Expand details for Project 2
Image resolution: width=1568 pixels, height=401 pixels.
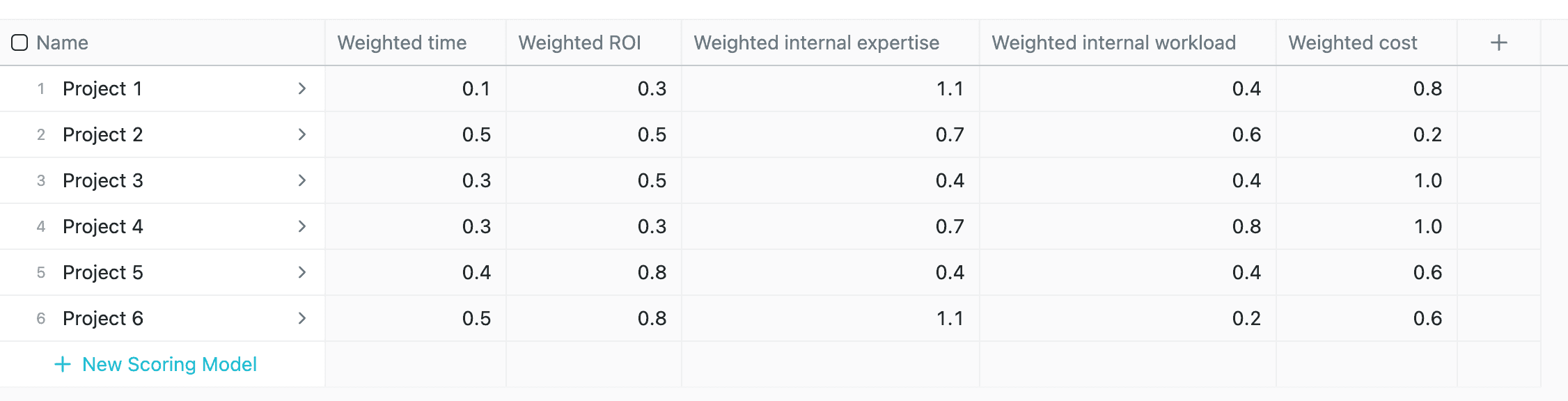[x=302, y=134]
